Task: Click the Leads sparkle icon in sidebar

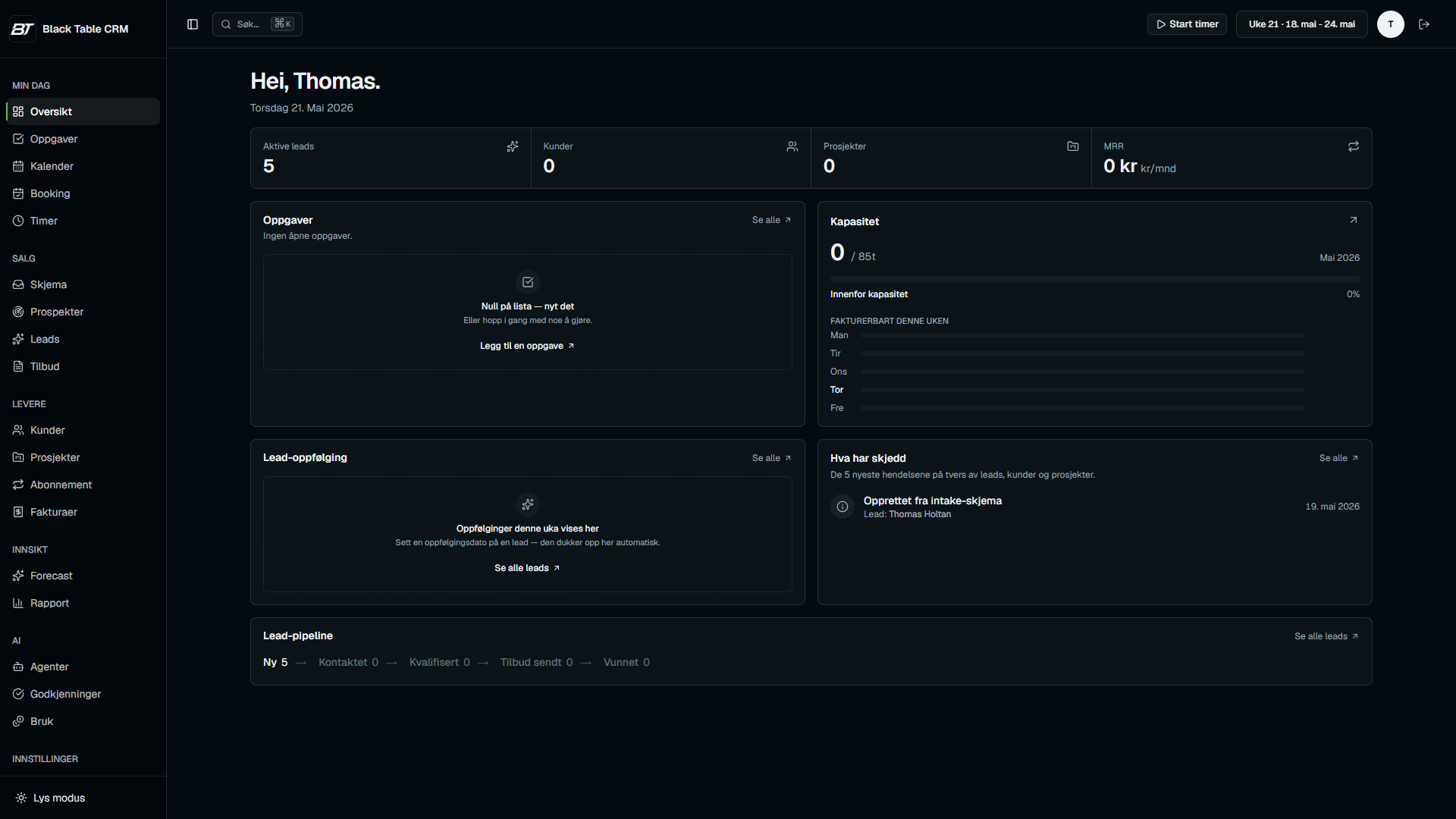Action: [18, 339]
